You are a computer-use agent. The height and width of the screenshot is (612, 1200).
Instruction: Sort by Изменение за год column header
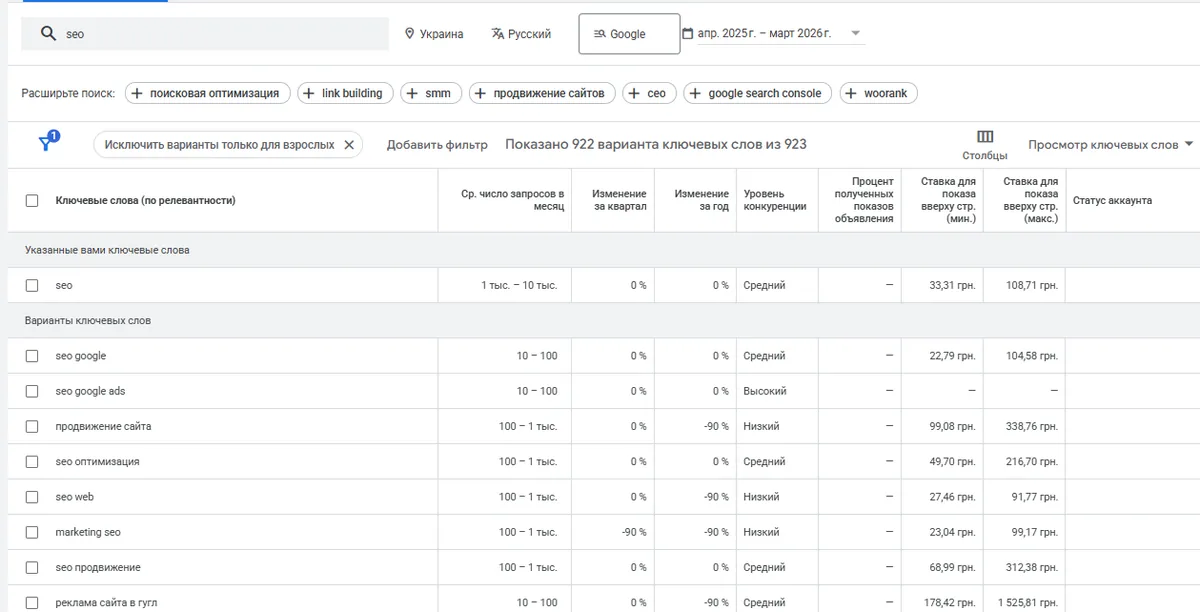point(701,200)
